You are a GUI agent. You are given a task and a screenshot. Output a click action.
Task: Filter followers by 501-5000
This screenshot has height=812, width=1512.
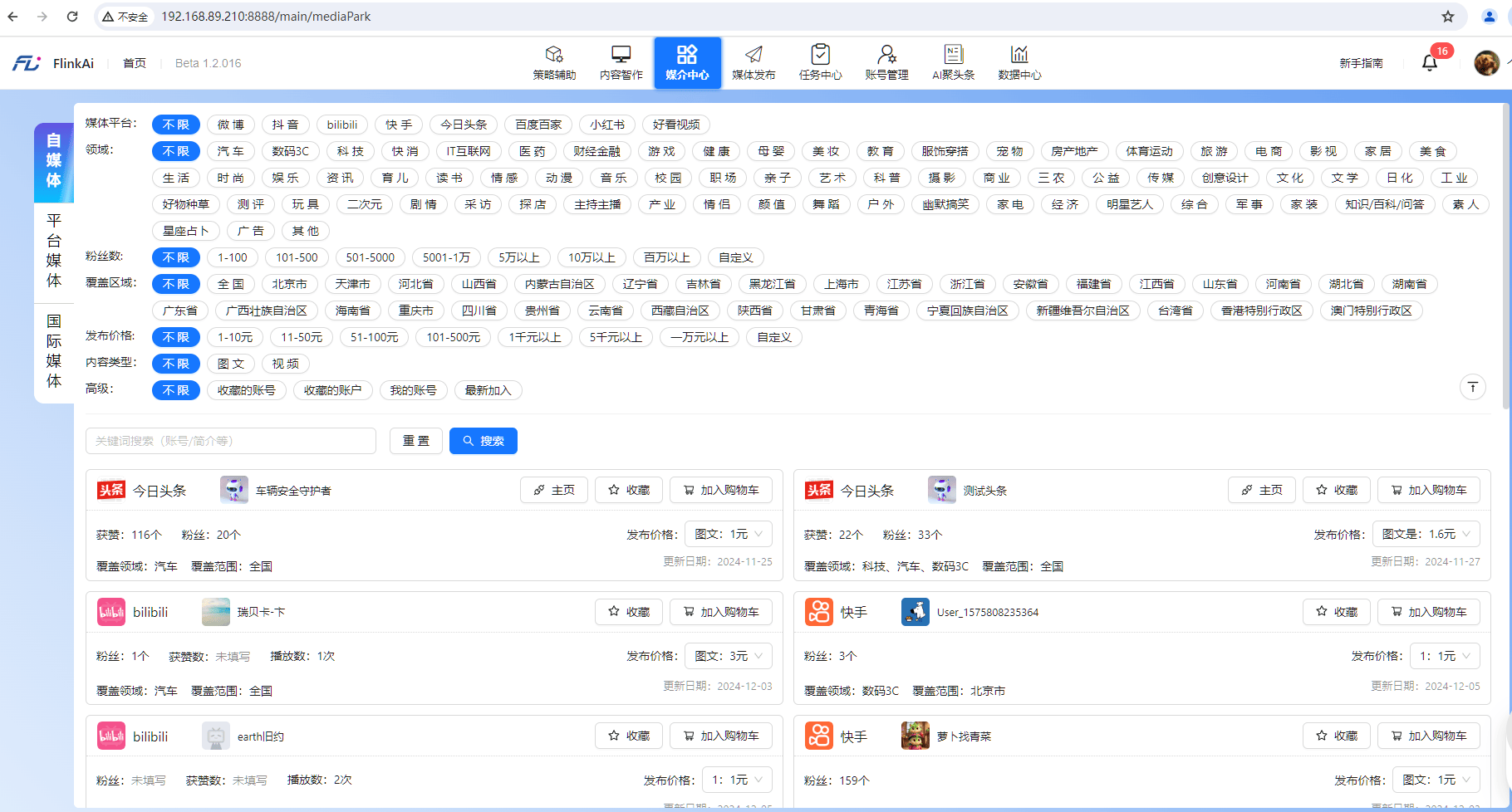pos(371,257)
